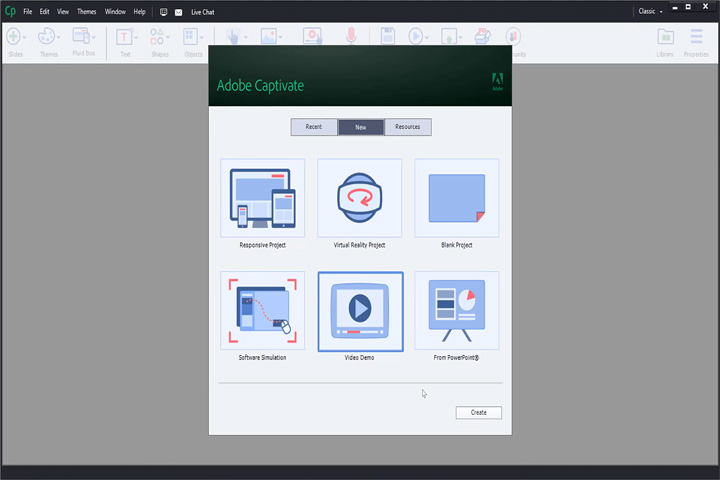Viewport: 720px width, 480px height.
Task: Open the Shapes tool icon
Action: tap(157, 37)
